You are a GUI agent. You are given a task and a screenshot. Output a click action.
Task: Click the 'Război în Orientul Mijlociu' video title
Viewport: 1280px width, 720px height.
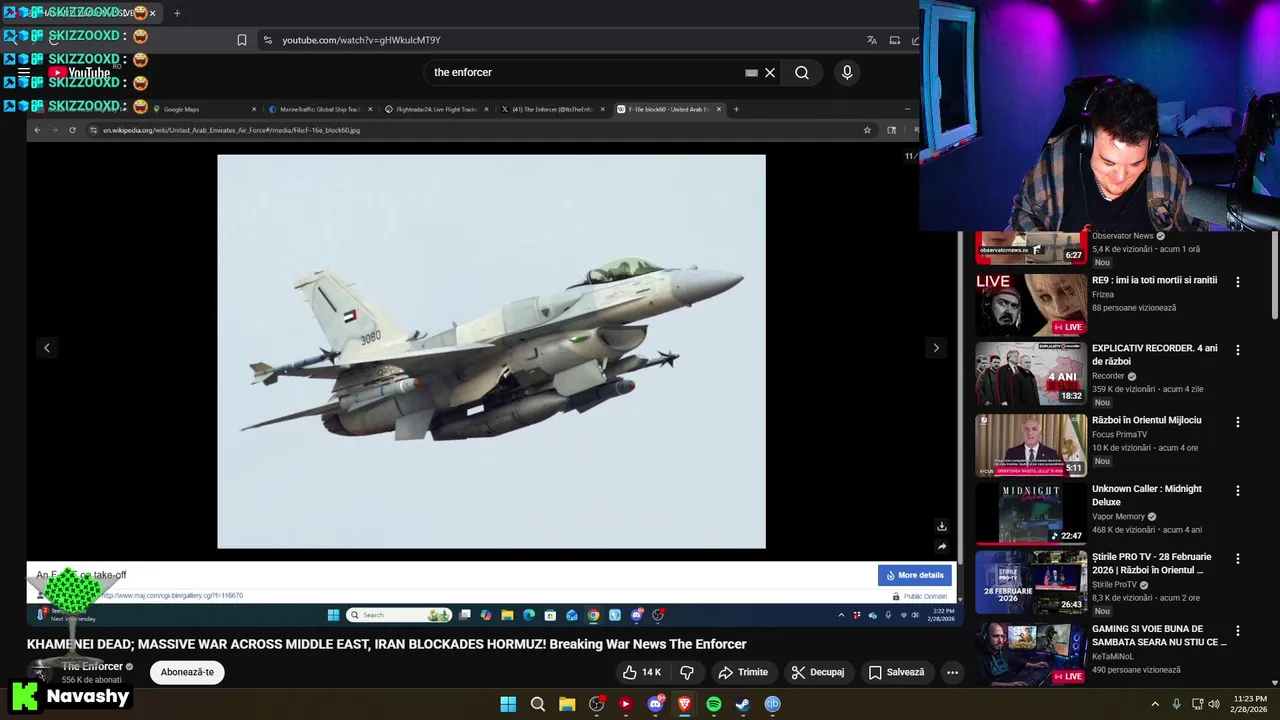point(1147,420)
